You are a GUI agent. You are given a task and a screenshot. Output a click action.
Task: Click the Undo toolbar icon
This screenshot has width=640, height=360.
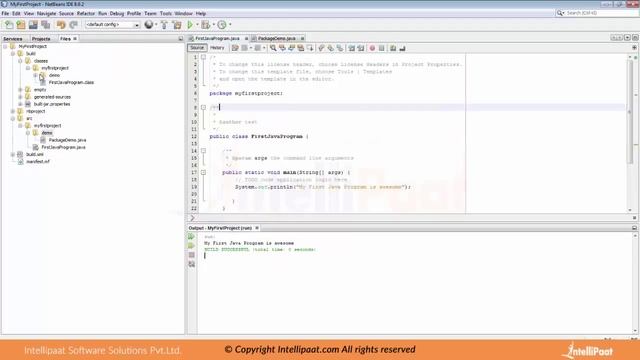point(61,25)
